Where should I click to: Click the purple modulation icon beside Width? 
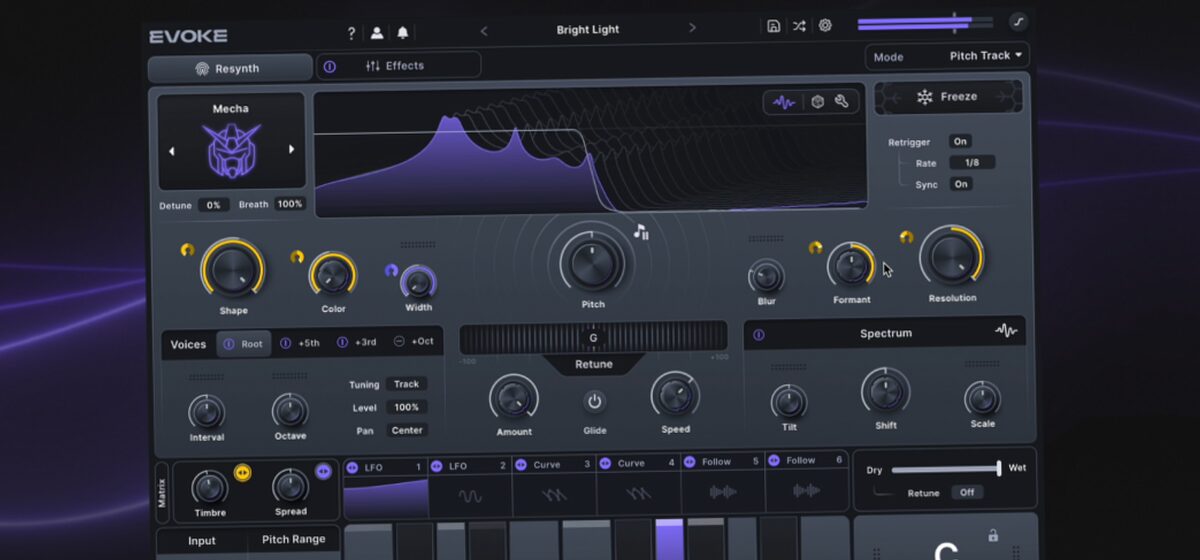coord(391,270)
